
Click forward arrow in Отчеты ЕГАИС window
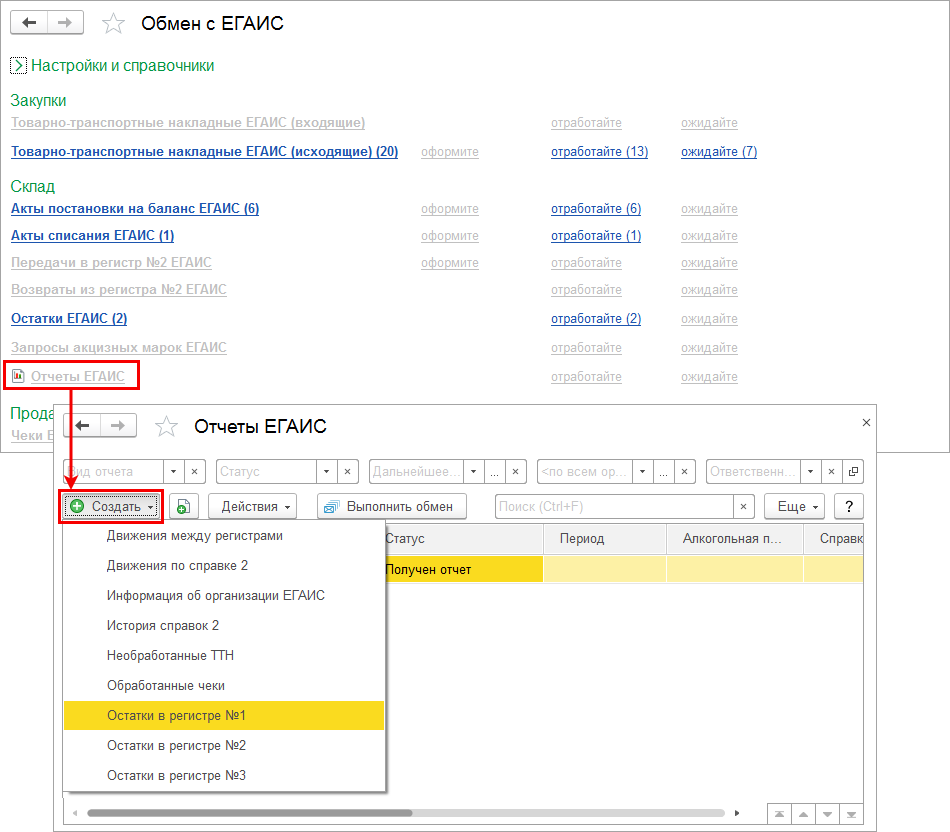(118, 425)
